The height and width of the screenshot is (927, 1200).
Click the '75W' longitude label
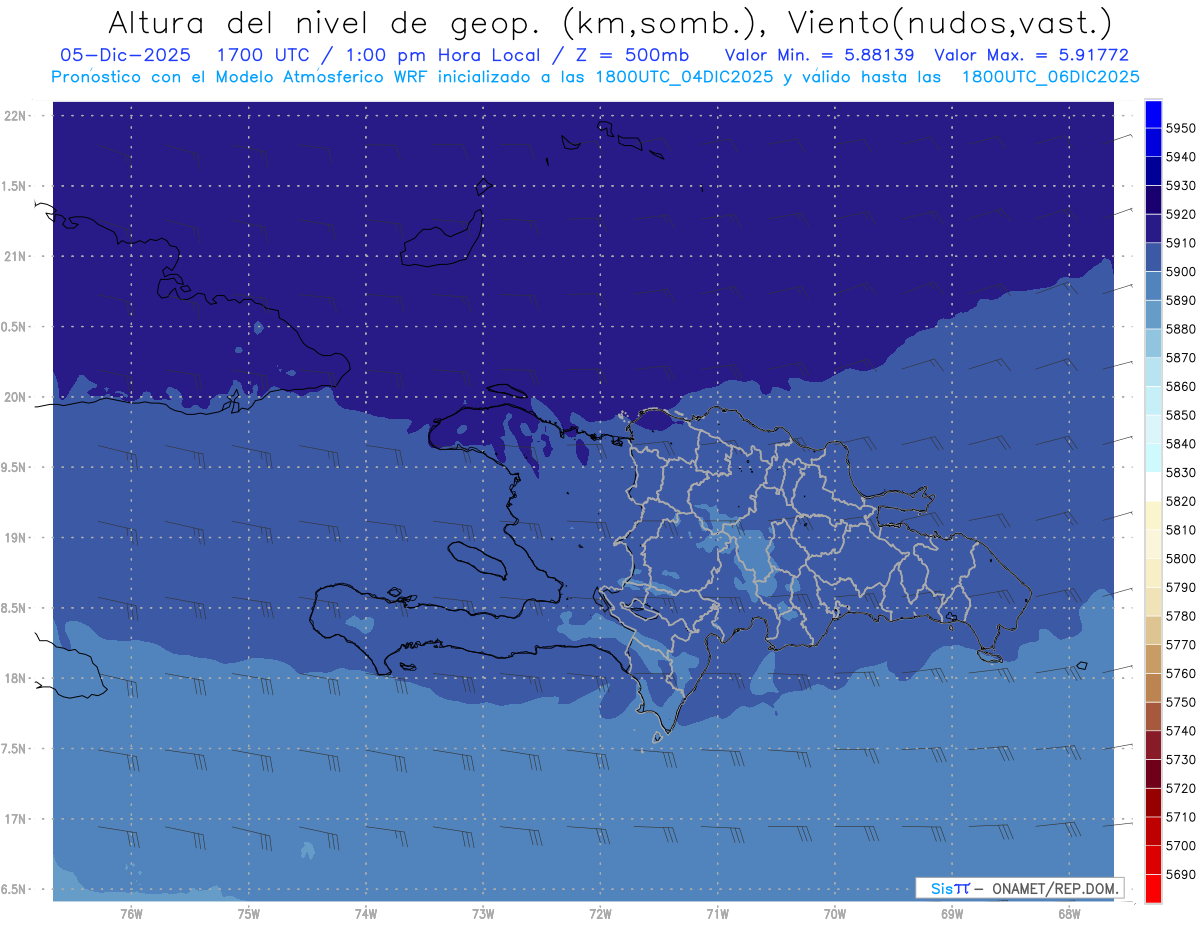pos(249,914)
